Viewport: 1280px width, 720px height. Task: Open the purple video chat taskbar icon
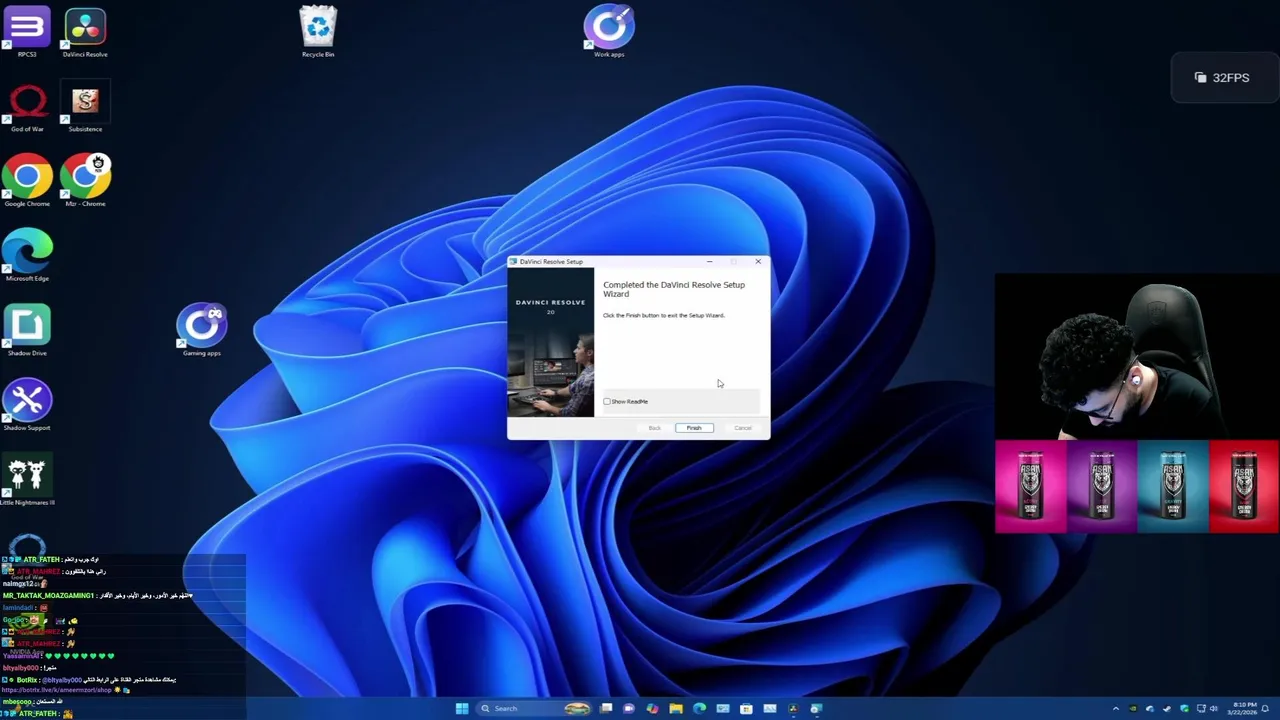click(x=629, y=709)
